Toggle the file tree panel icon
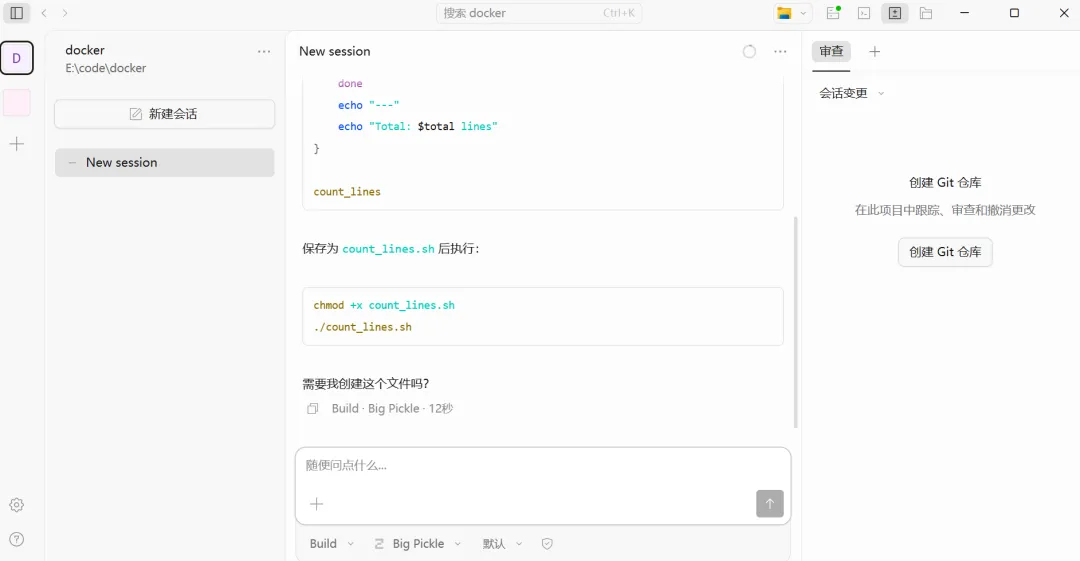The width and height of the screenshot is (1080, 561). (x=926, y=13)
